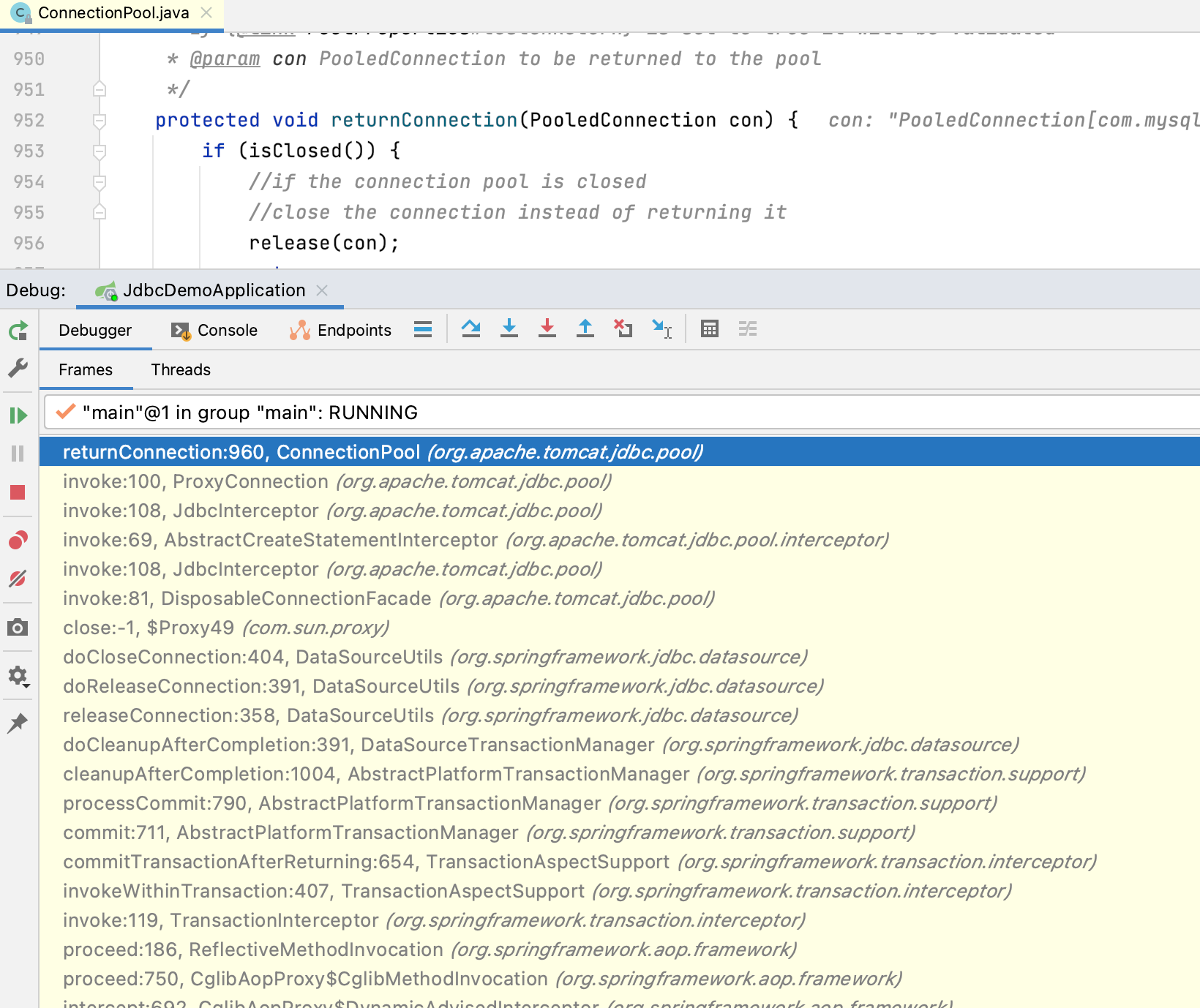Image resolution: width=1200 pixels, height=1008 pixels.
Task: Trace current stream chain
Action: click(748, 329)
